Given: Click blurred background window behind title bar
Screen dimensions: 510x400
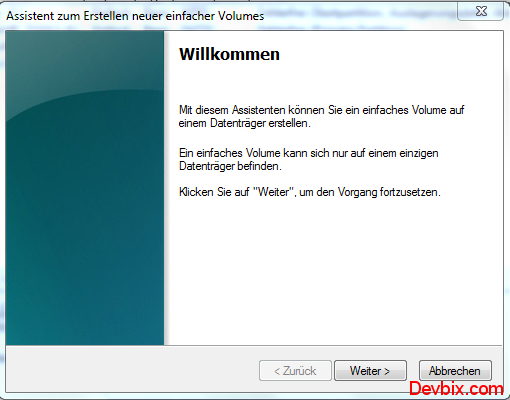Looking at the screenshot, I should click(360, 13).
